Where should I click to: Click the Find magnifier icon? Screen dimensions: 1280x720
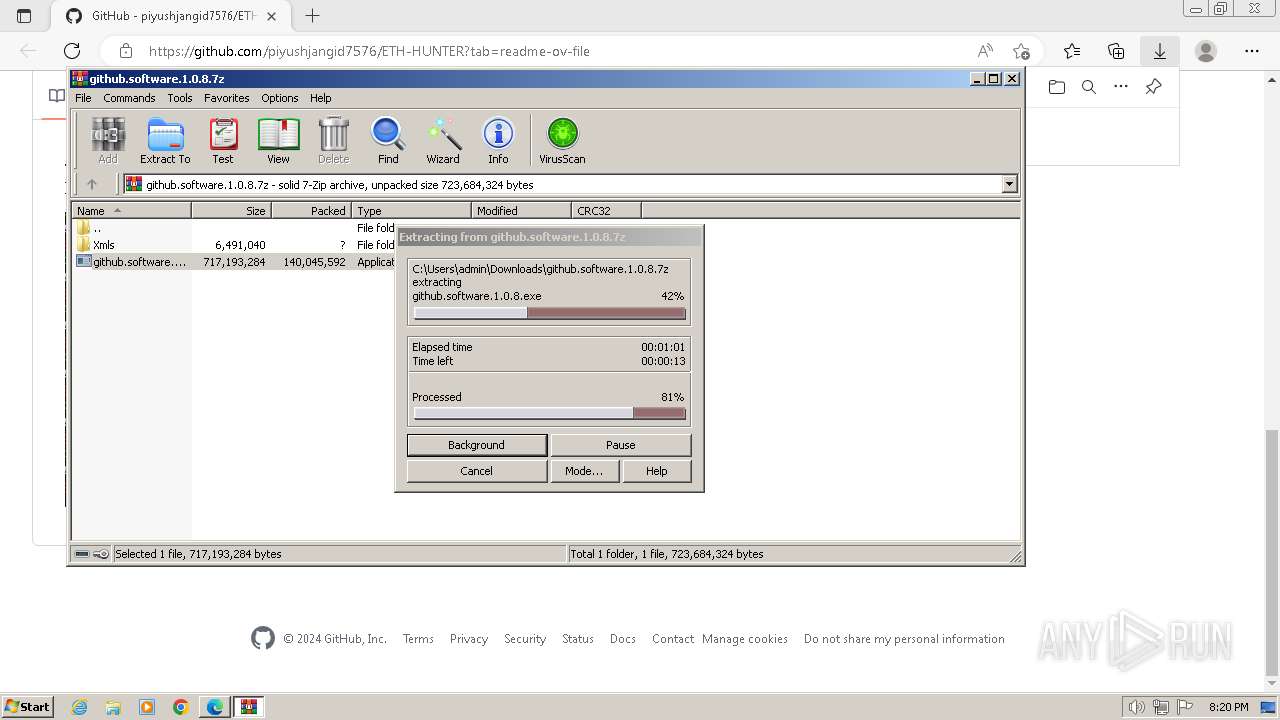point(388,140)
